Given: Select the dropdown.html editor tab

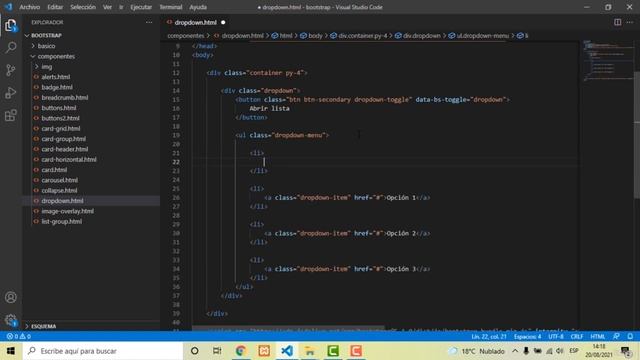Looking at the screenshot, I should tap(196, 22).
